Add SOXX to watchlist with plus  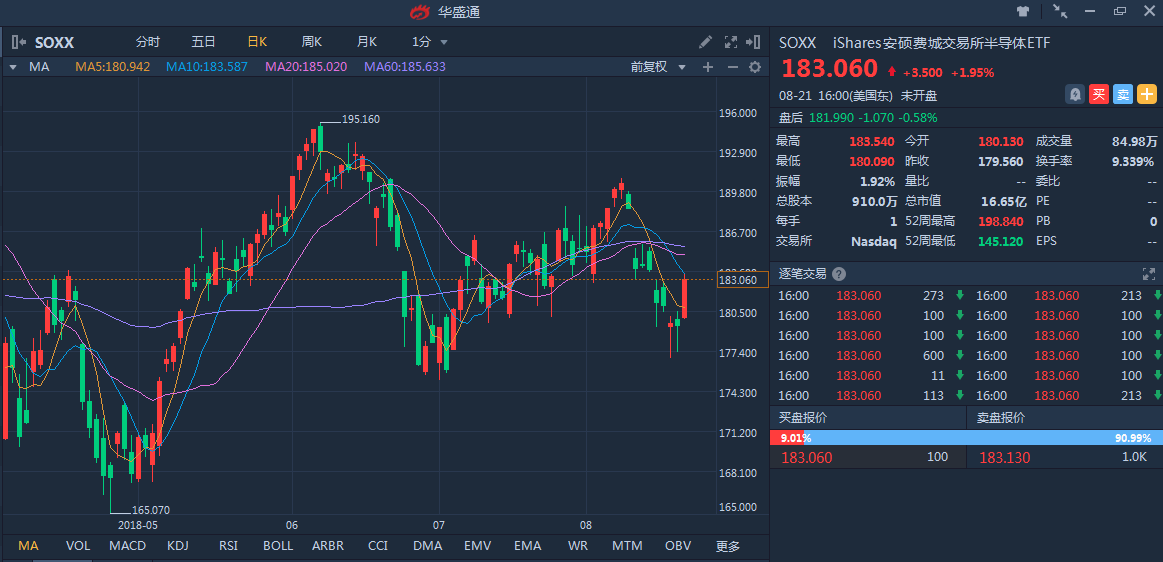[1147, 94]
